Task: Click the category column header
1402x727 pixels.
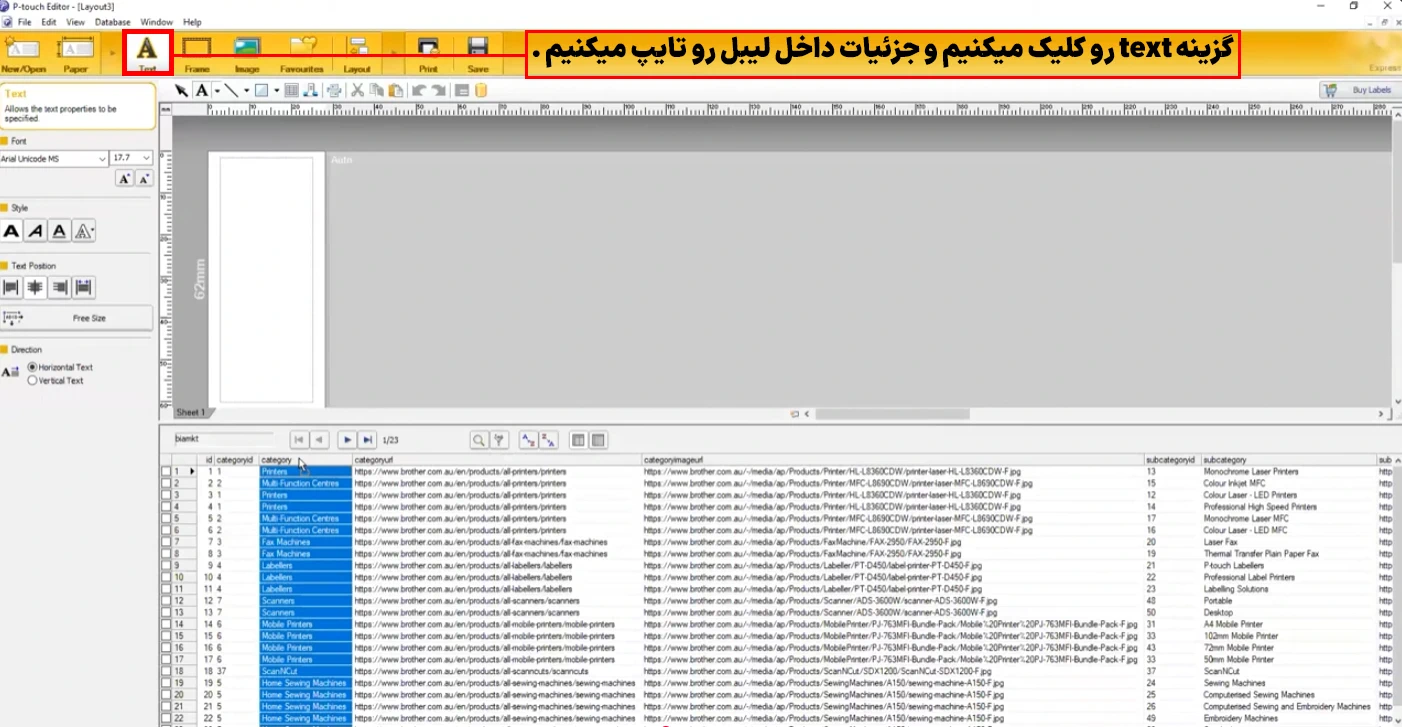Action: pyautogui.click(x=305, y=460)
